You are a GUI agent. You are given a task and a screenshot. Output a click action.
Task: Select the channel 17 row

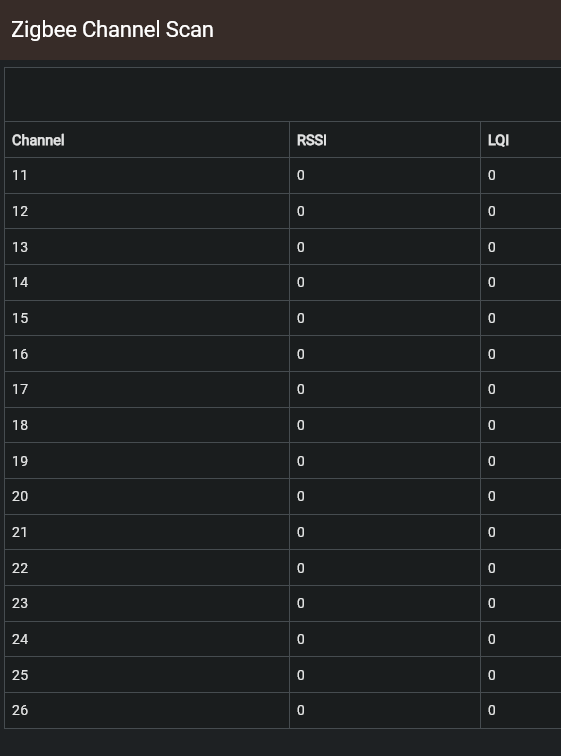(283, 390)
